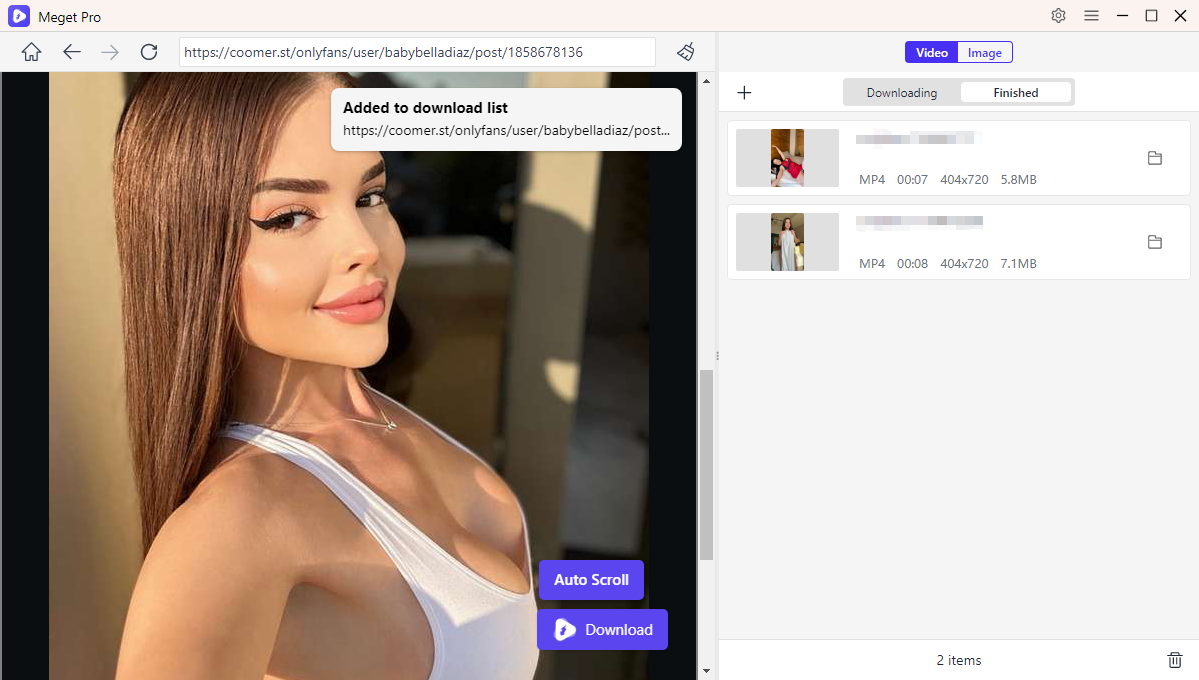Clear browsing data with the broom icon

(686, 52)
